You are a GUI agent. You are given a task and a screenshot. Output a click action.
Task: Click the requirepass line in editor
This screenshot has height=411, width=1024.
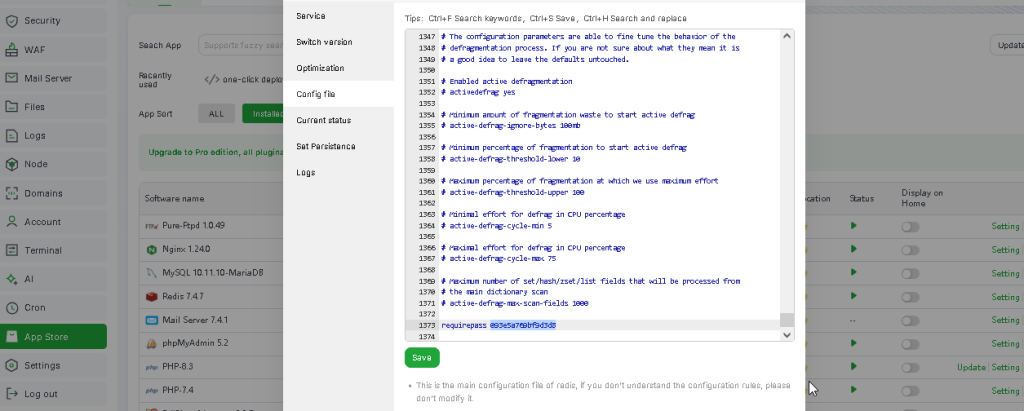click(x=498, y=325)
